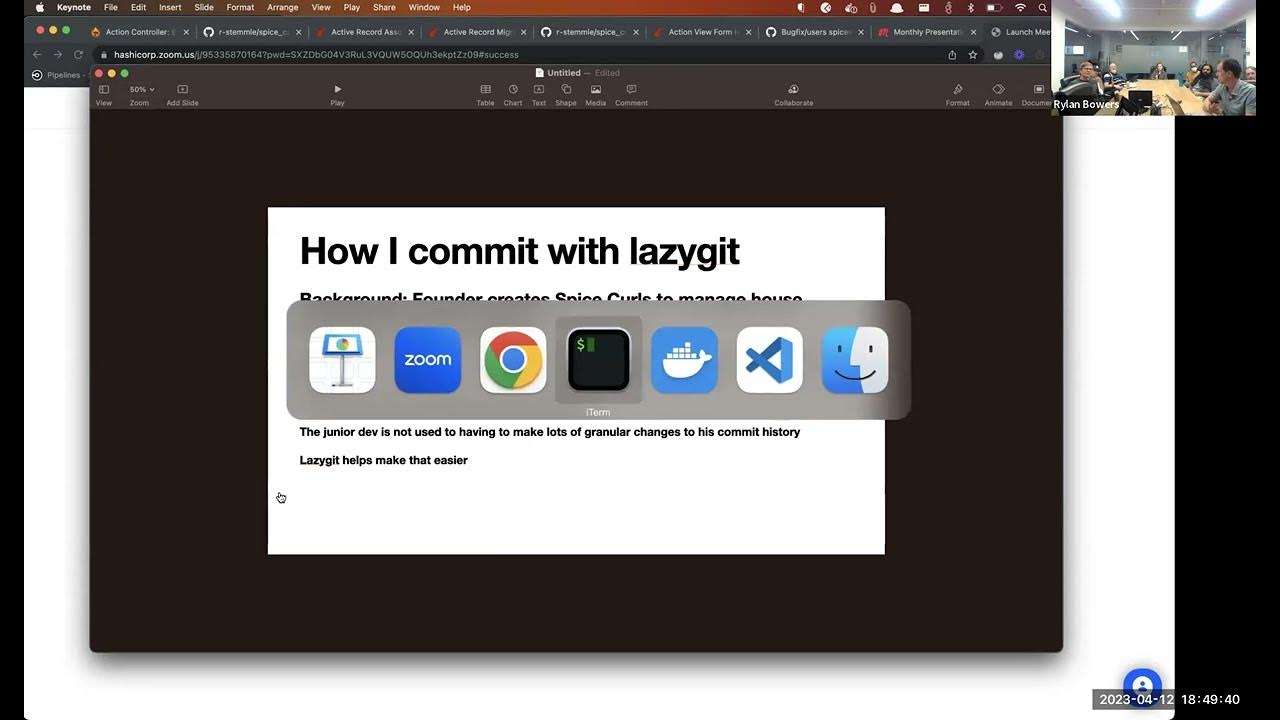The width and height of the screenshot is (1280, 720).
Task: Insert a Table in Keynote
Action: [485, 95]
